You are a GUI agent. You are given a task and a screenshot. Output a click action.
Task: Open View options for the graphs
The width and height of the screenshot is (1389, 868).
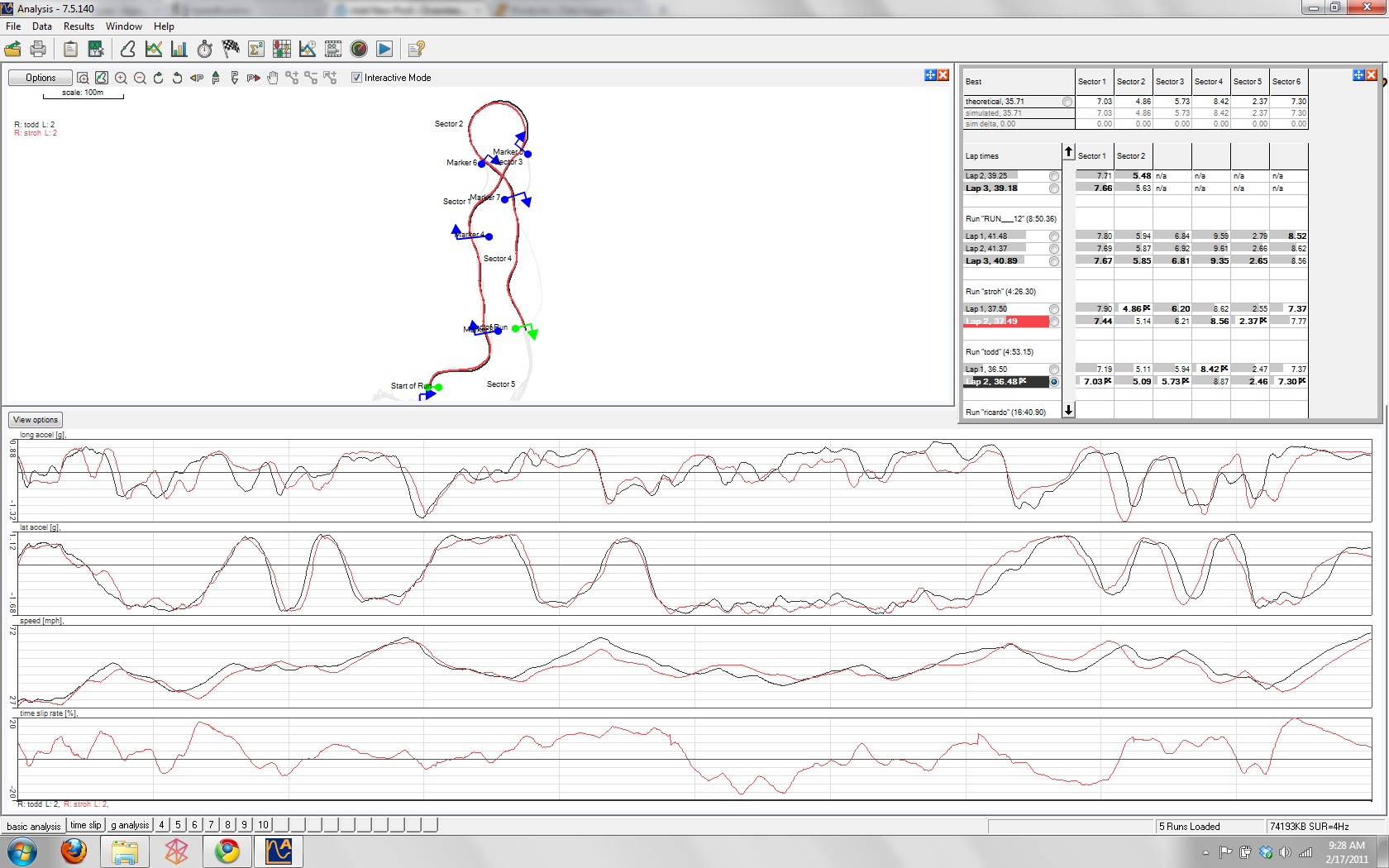tap(36, 420)
